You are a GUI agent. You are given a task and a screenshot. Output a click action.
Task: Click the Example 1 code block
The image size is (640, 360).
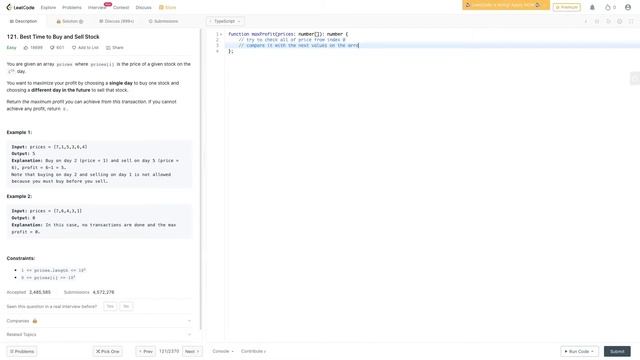[99, 164]
